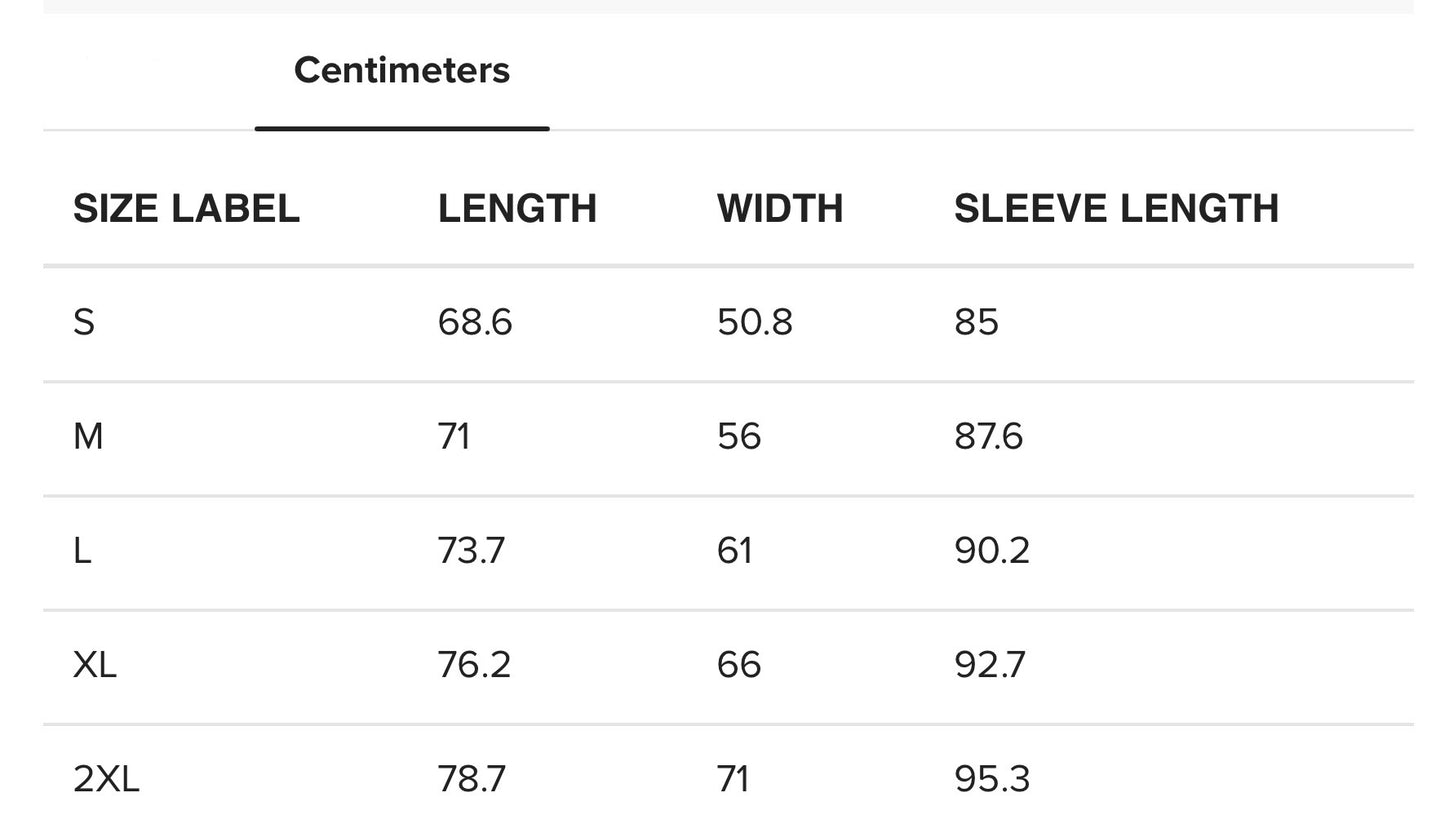This screenshot has width=1445, height=837.
Task: Click the SIZE LABEL column header
Action: [x=186, y=209]
